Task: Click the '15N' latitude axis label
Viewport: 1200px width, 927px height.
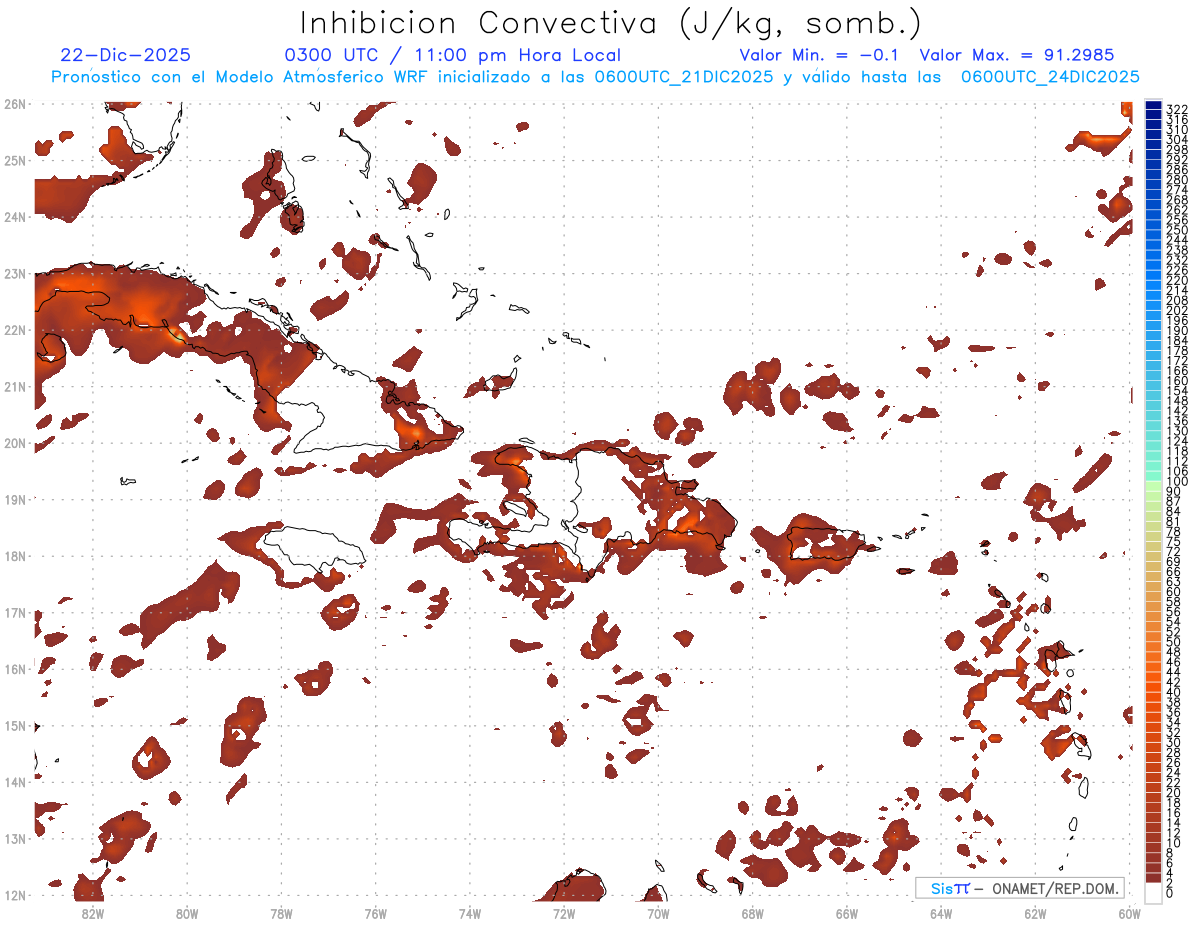Action: [x=14, y=725]
